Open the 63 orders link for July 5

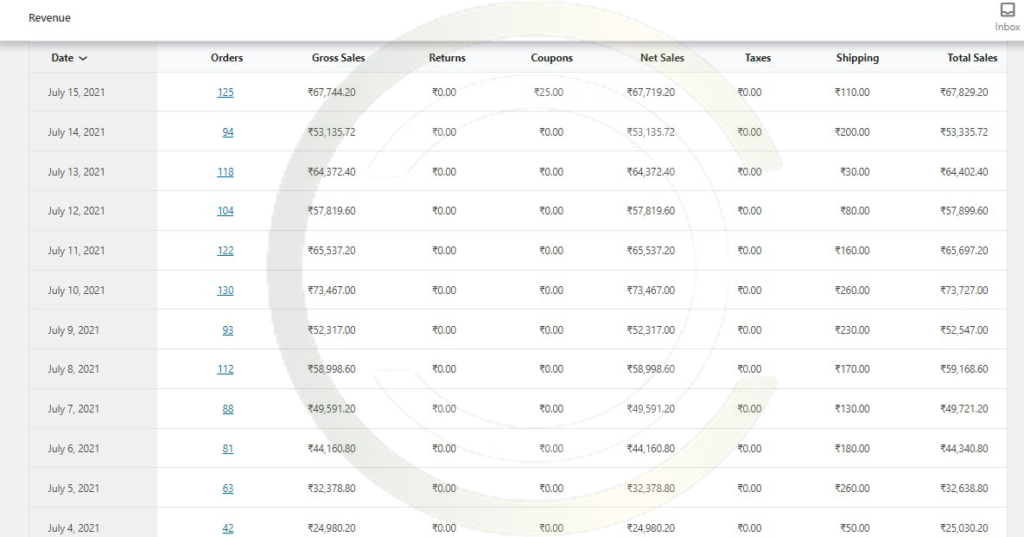tap(228, 488)
